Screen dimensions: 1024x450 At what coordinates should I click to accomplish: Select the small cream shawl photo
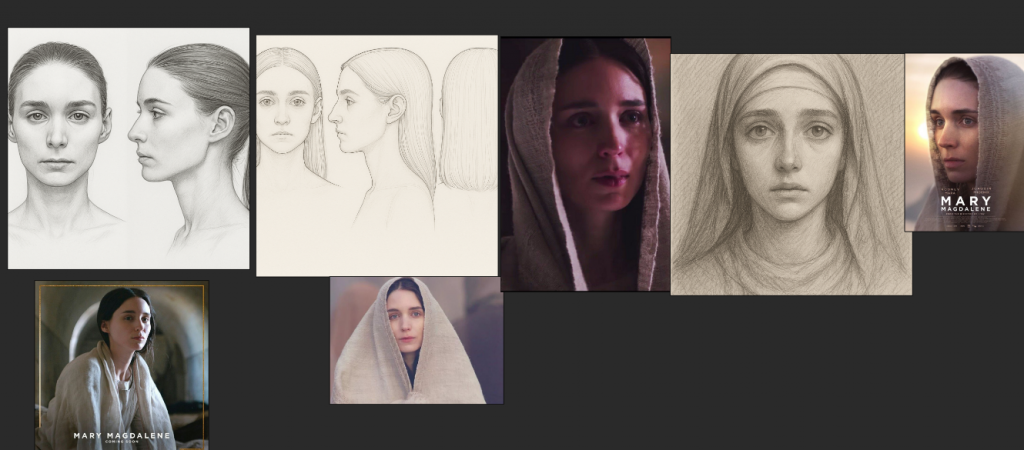[x=417, y=340]
